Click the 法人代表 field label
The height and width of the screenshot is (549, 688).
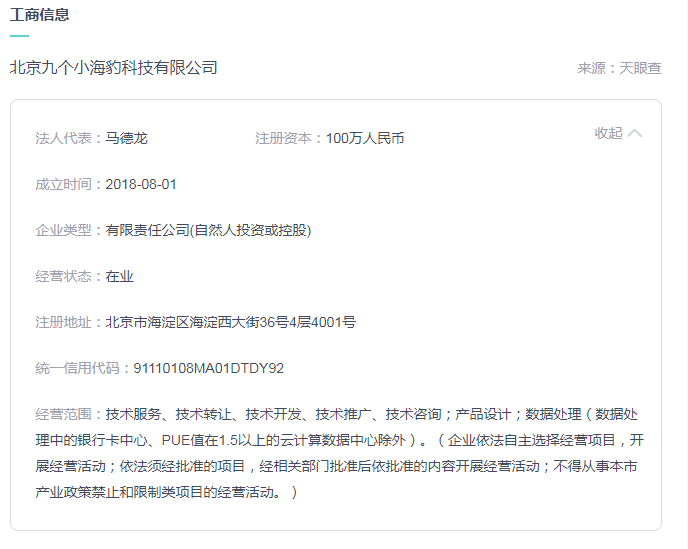pos(63,138)
